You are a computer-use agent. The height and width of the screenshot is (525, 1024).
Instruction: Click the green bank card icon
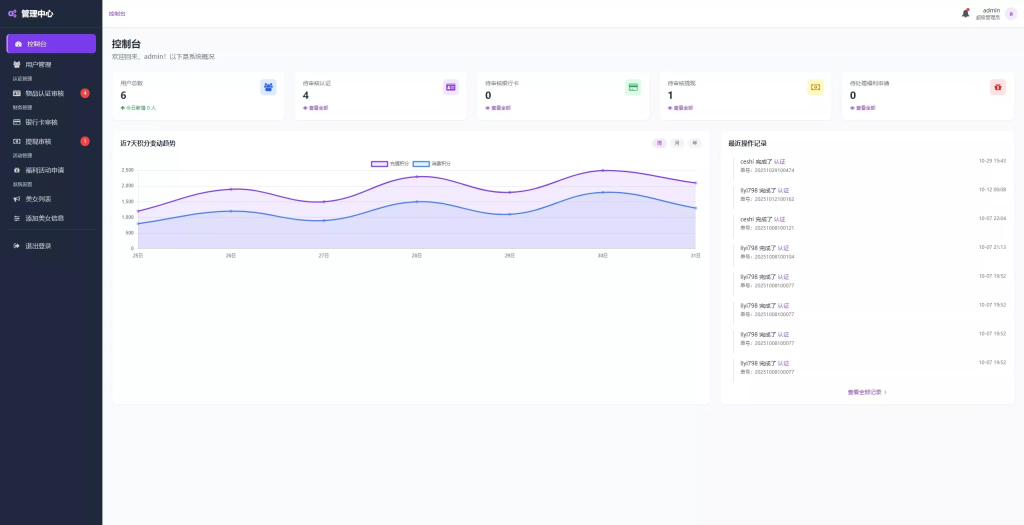tap(633, 87)
